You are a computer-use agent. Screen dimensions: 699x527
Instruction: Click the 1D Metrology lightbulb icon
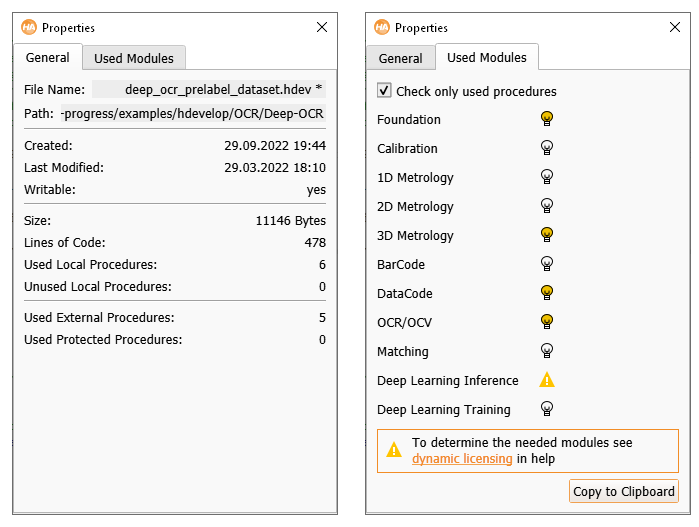pos(547,177)
